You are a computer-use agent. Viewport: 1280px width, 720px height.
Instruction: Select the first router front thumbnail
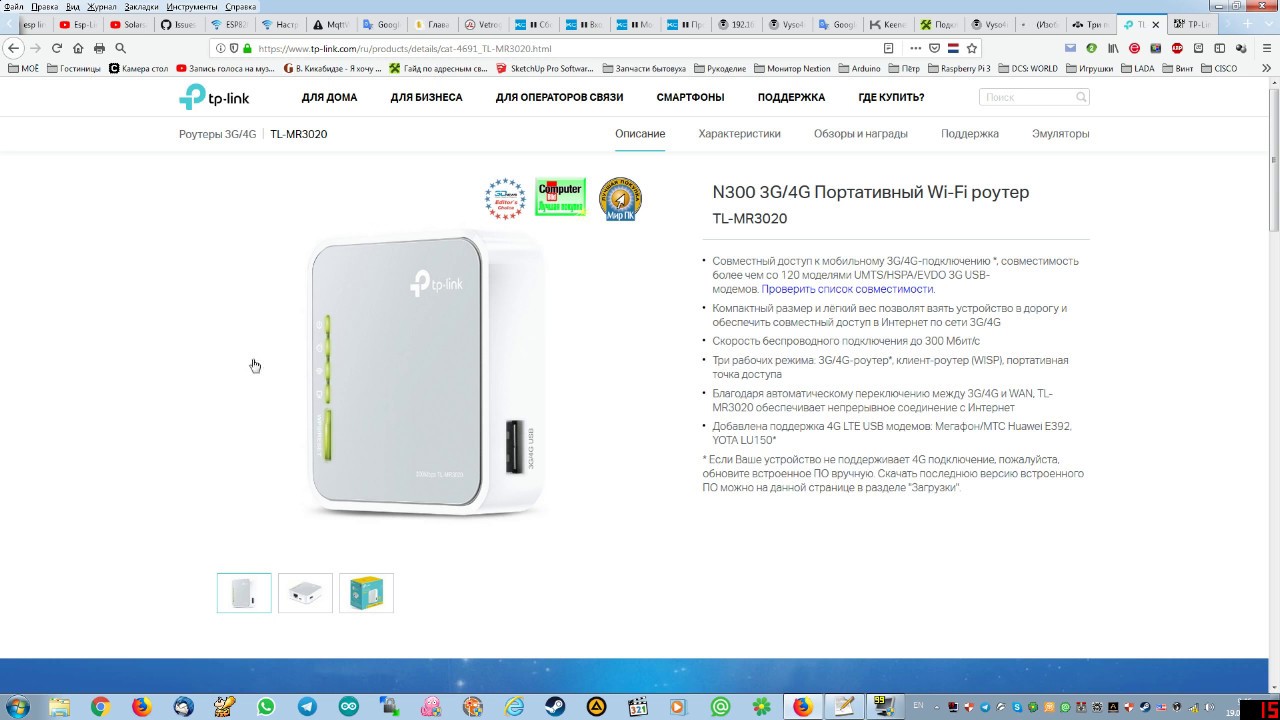click(244, 593)
